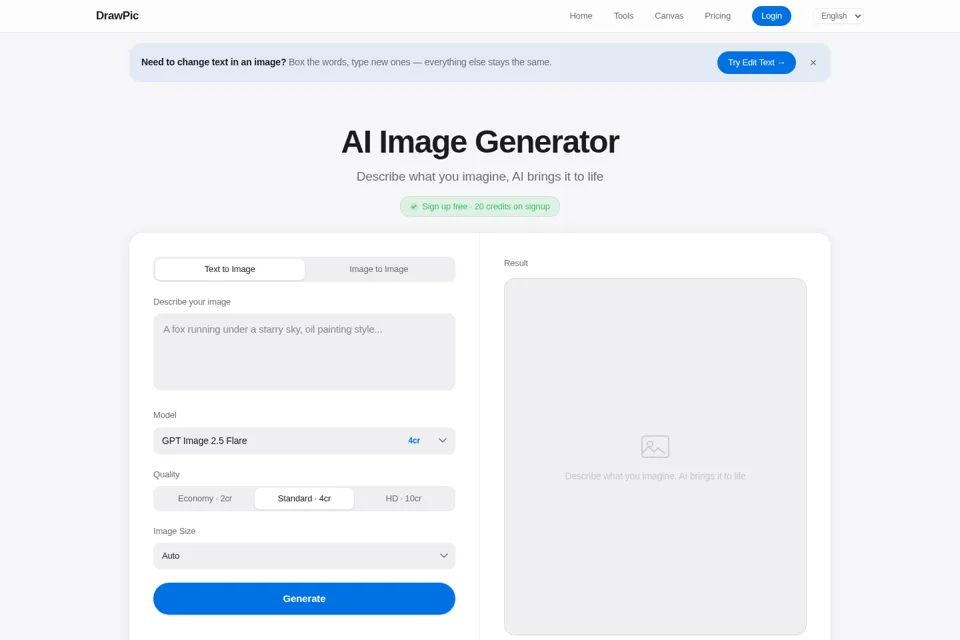The image size is (960, 640).
Task: Click the Sign up free credits badge
Action: 479,206
